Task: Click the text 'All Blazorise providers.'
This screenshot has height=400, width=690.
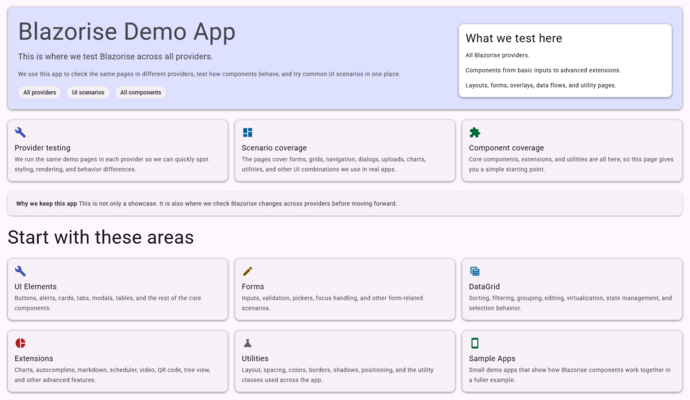Action: pyautogui.click(x=497, y=55)
